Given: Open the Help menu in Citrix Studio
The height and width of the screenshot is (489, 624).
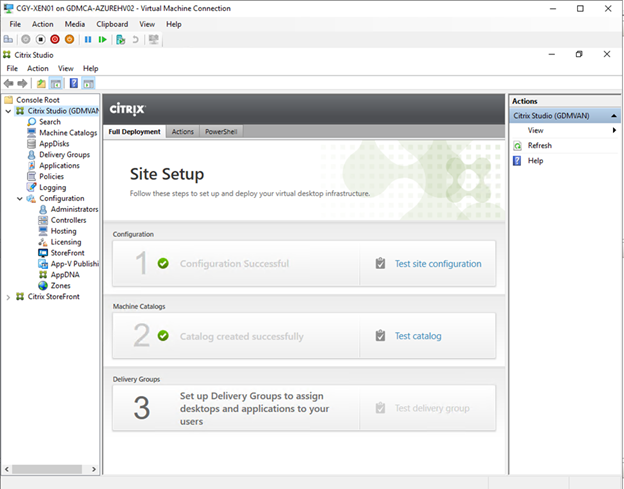Looking at the screenshot, I should coord(90,68).
